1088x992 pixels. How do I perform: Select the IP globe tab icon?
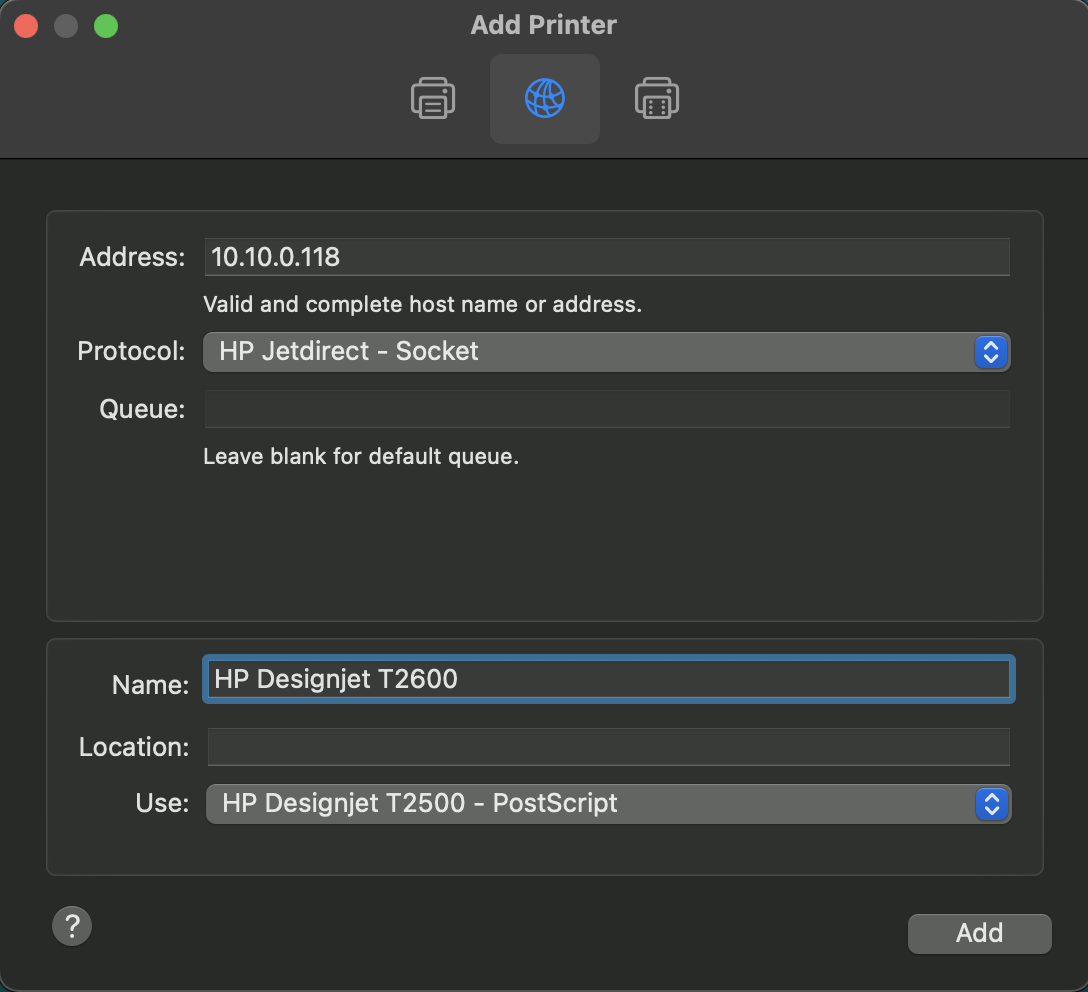click(x=545, y=99)
